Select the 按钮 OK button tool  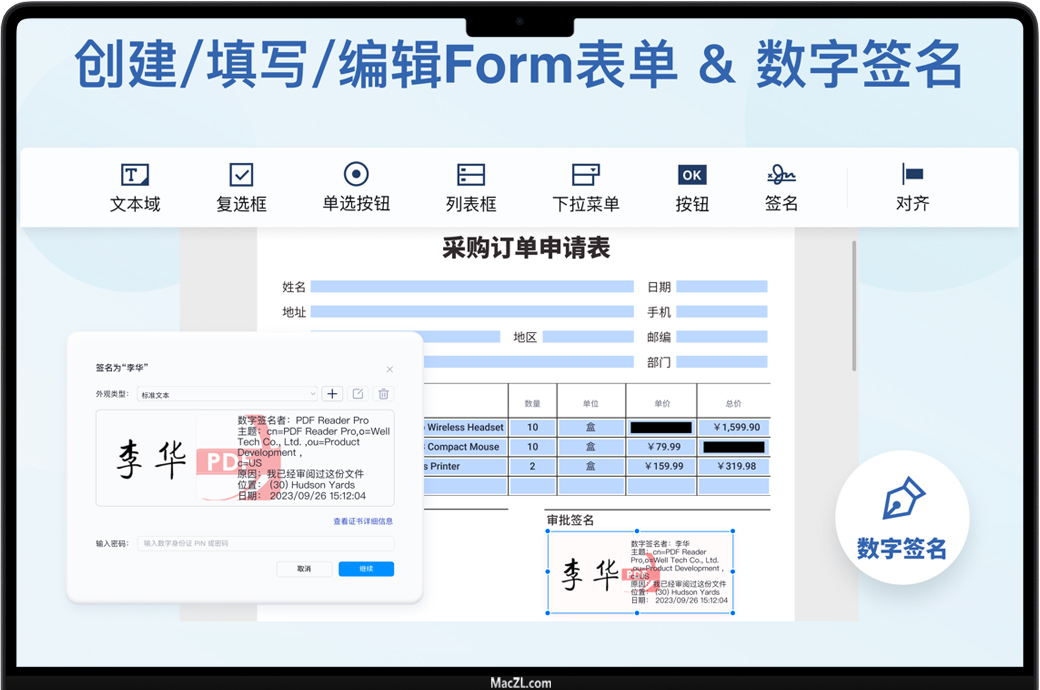(x=691, y=187)
